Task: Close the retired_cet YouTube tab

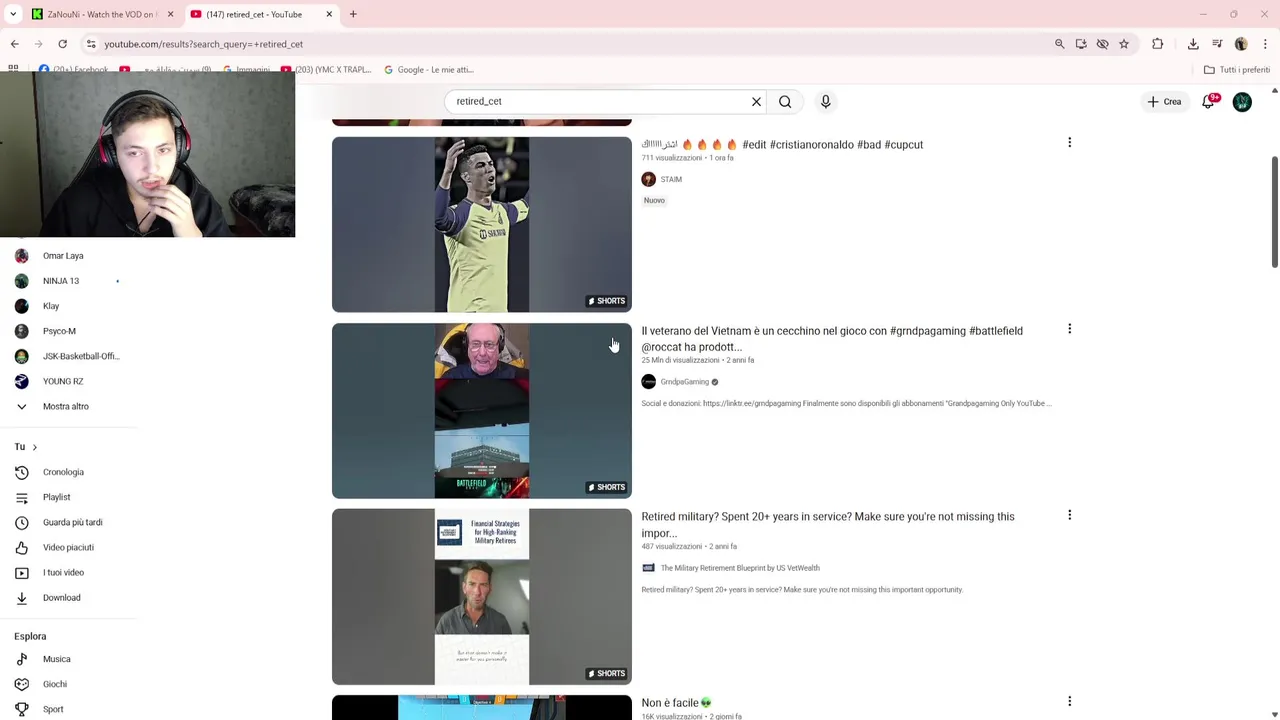Action: pyautogui.click(x=329, y=14)
